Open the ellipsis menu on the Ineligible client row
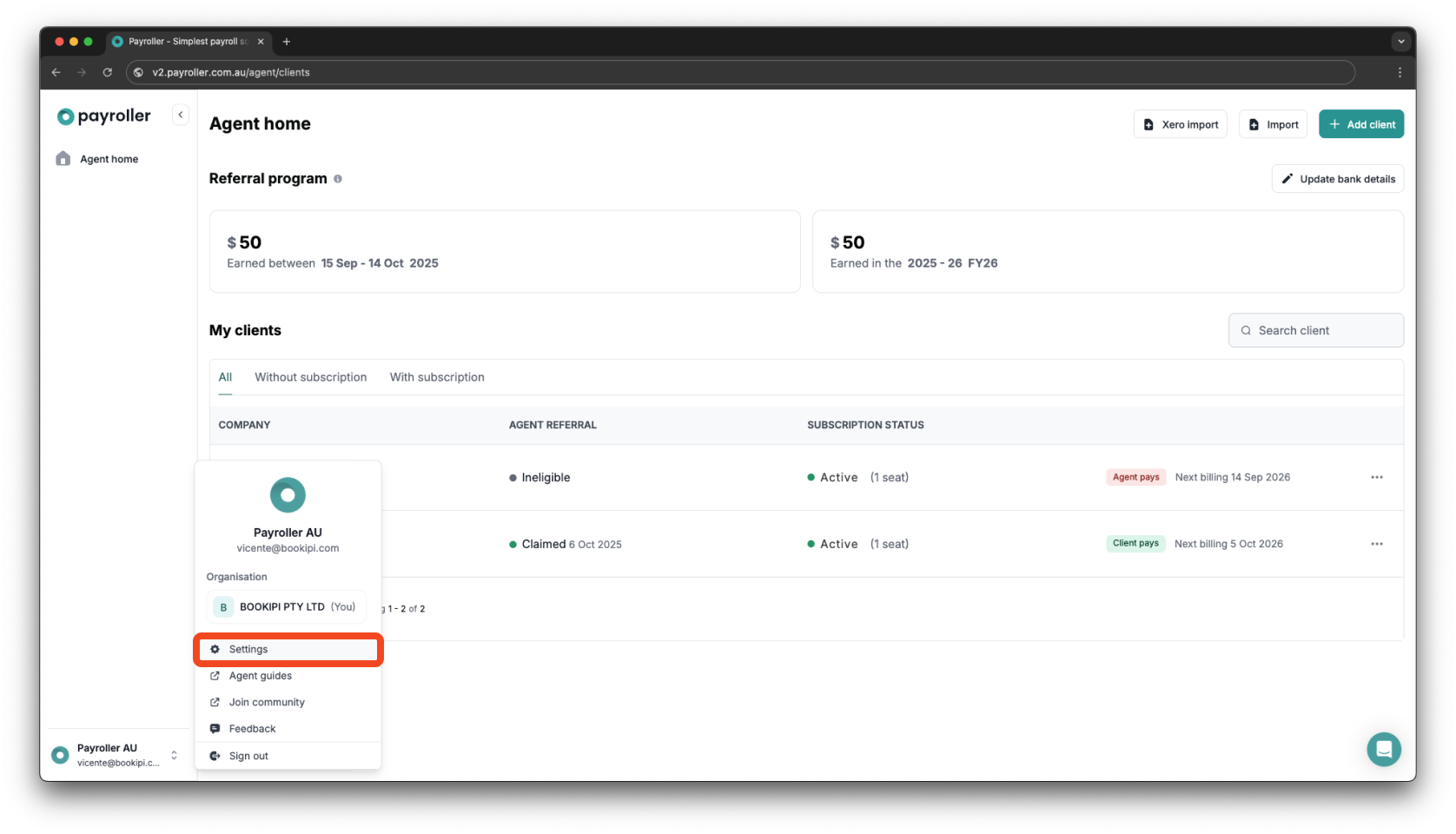The height and width of the screenshot is (834, 1456). tap(1377, 477)
